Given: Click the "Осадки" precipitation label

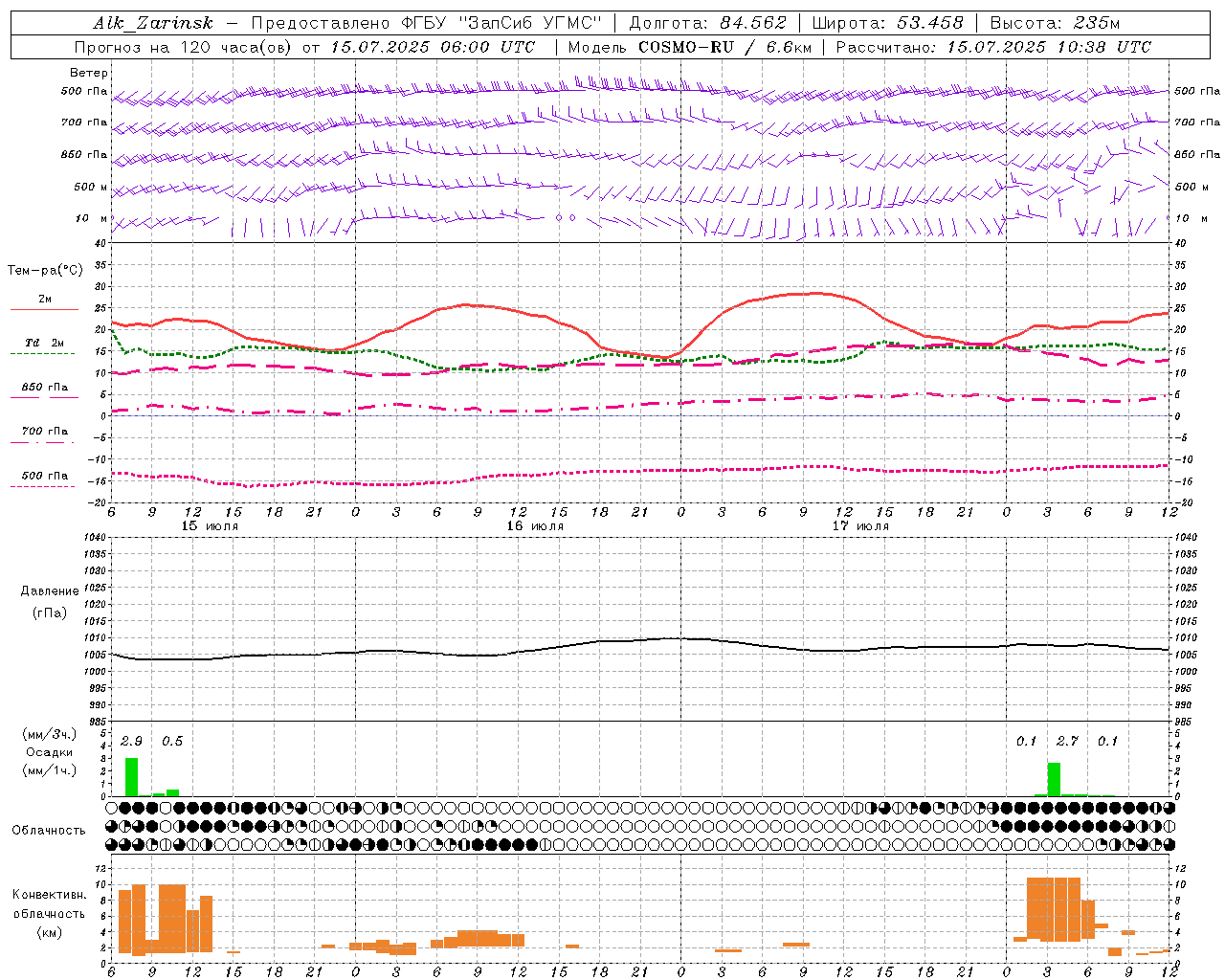Looking at the screenshot, I should (x=50, y=752).
